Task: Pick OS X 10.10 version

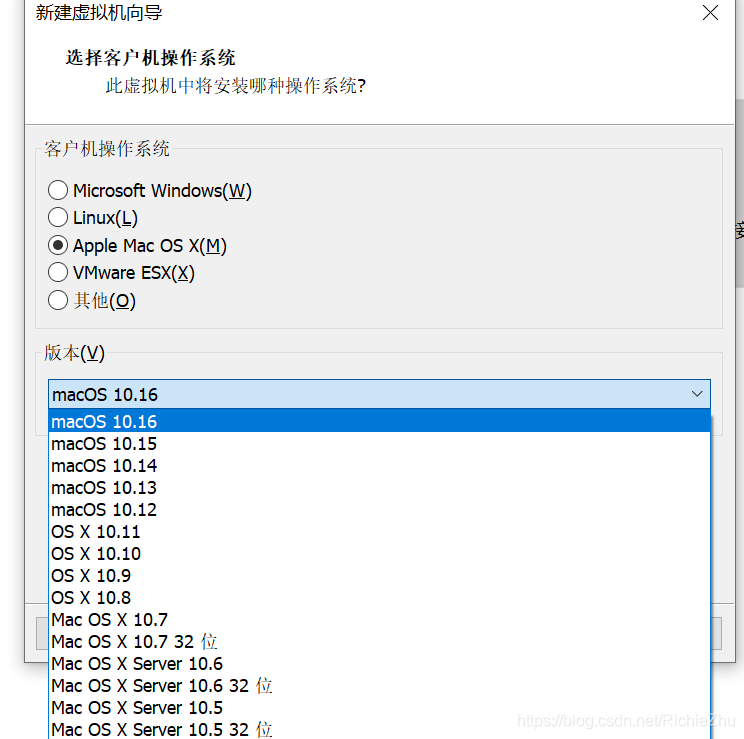Action: pyautogui.click(x=379, y=553)
